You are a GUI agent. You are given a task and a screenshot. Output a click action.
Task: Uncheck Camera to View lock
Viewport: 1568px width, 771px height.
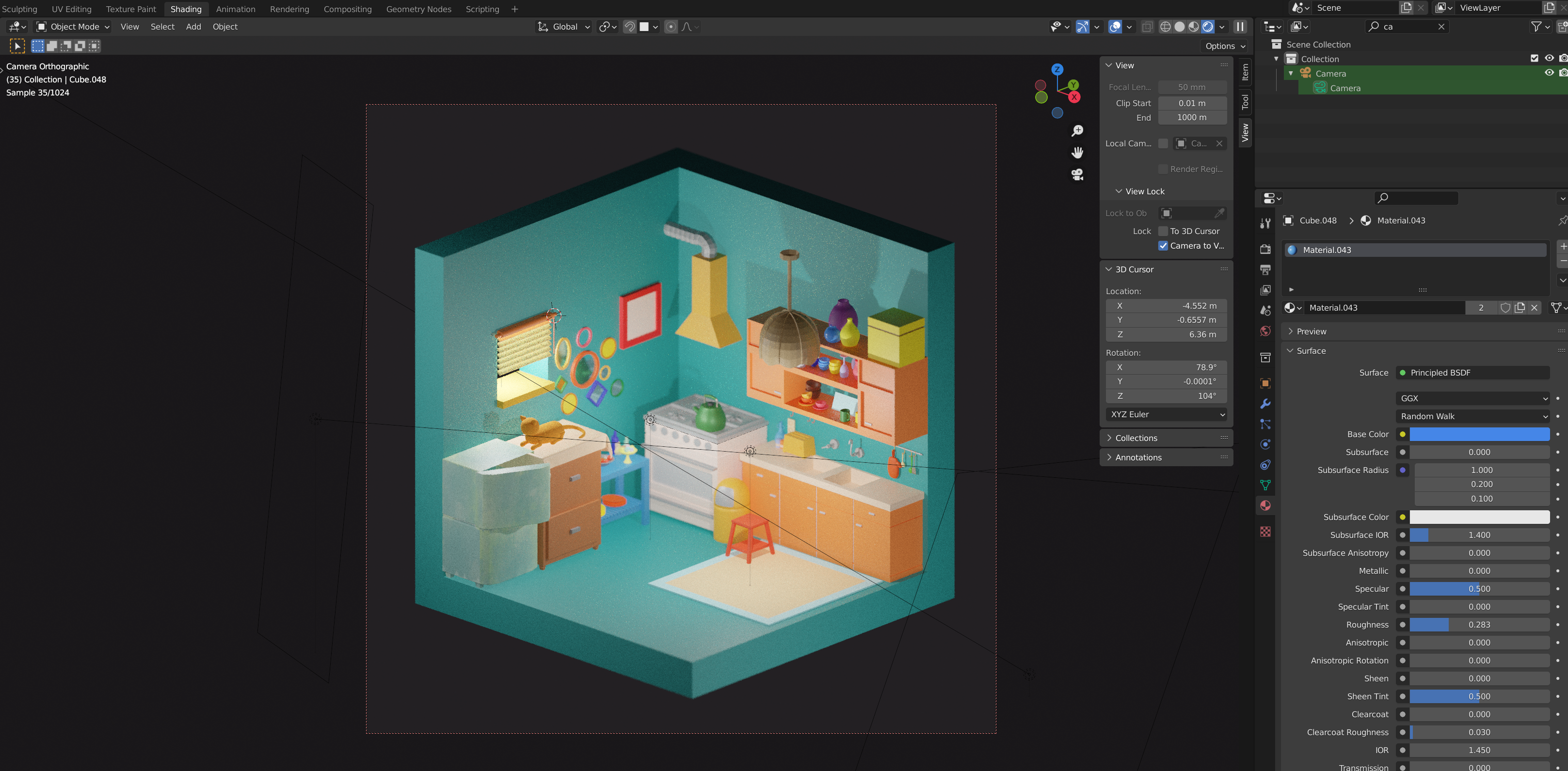1163,246
